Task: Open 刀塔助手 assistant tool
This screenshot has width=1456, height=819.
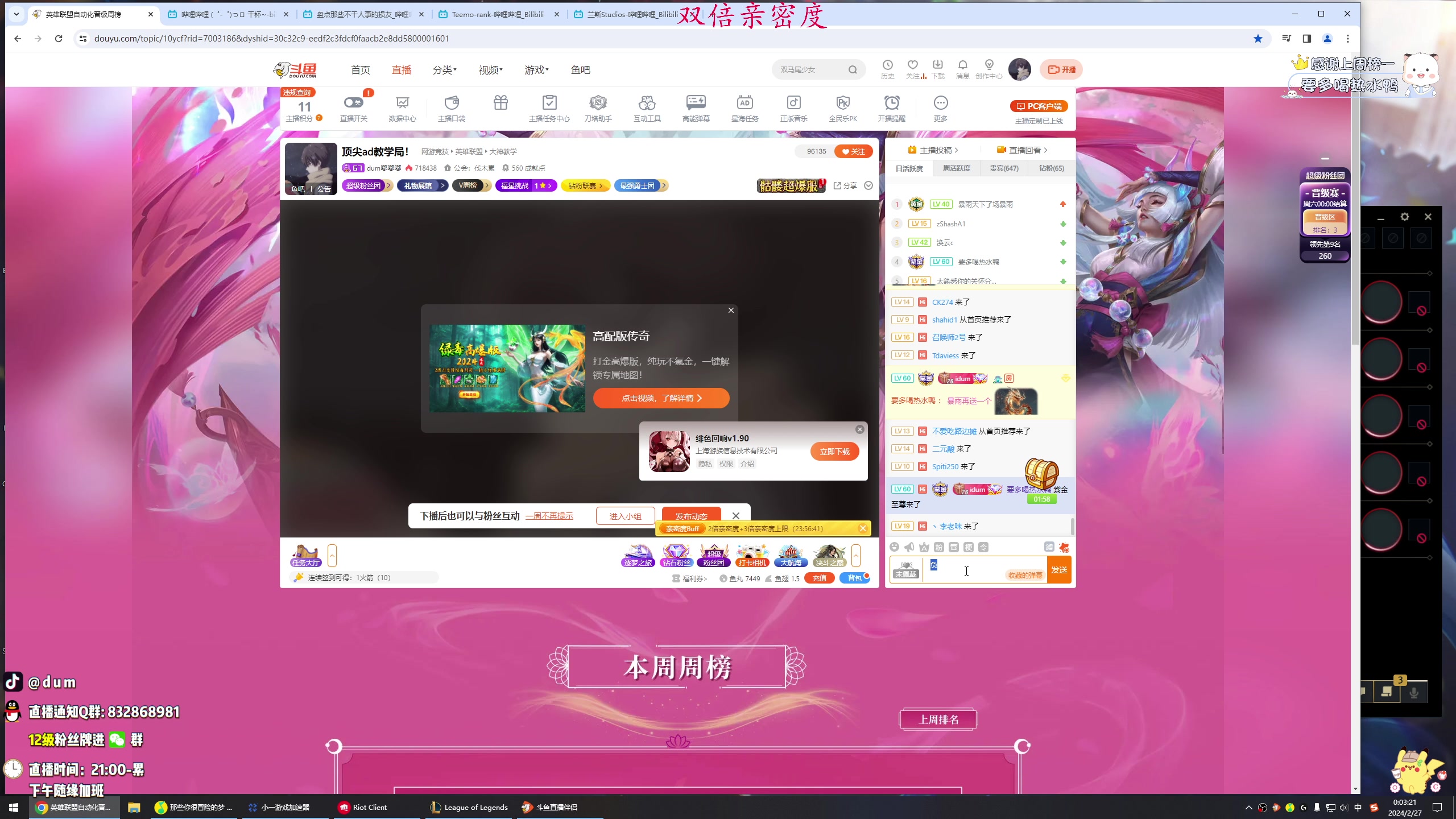Action: pos(598,108)
